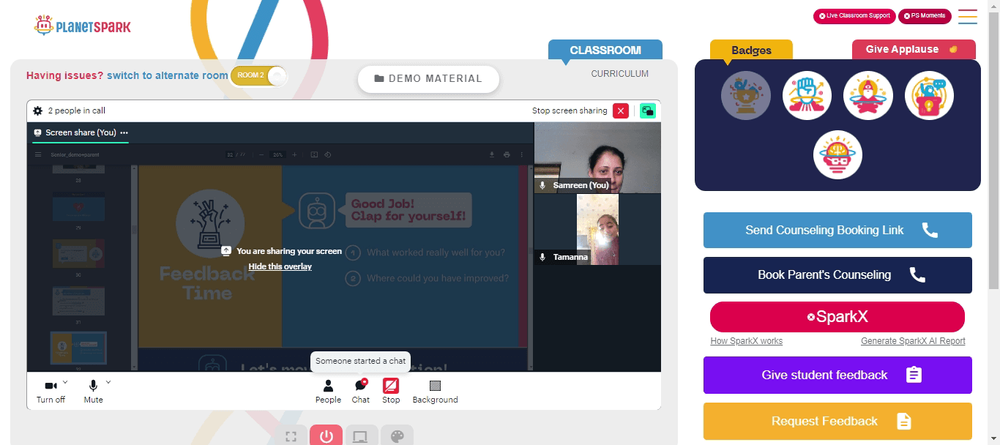Award the wizard with ring badge
Image resolution: width=1000 pixels, height=445 pixels.
pyautogui.click(x=868, y=96)
